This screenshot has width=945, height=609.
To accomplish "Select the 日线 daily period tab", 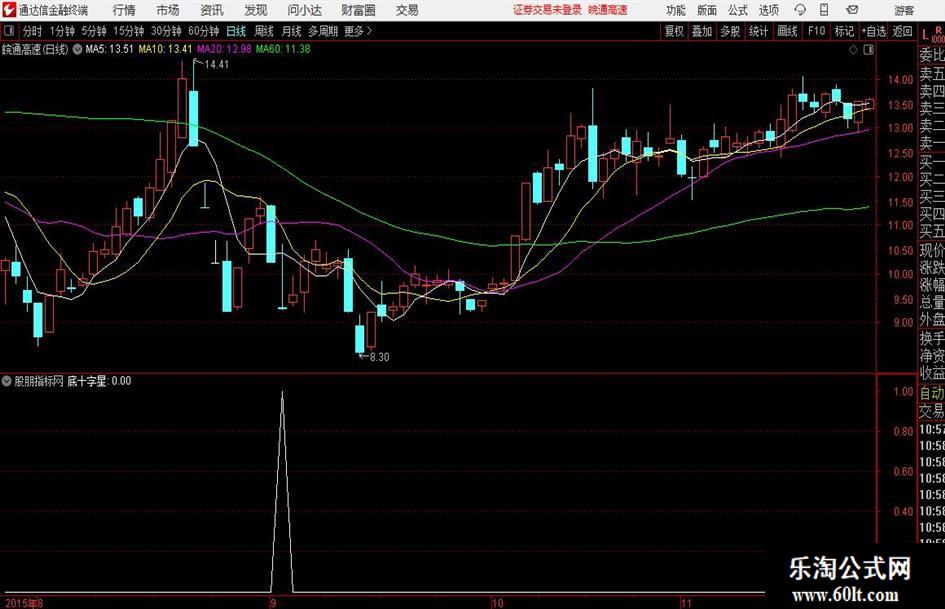I will (236, 31).
